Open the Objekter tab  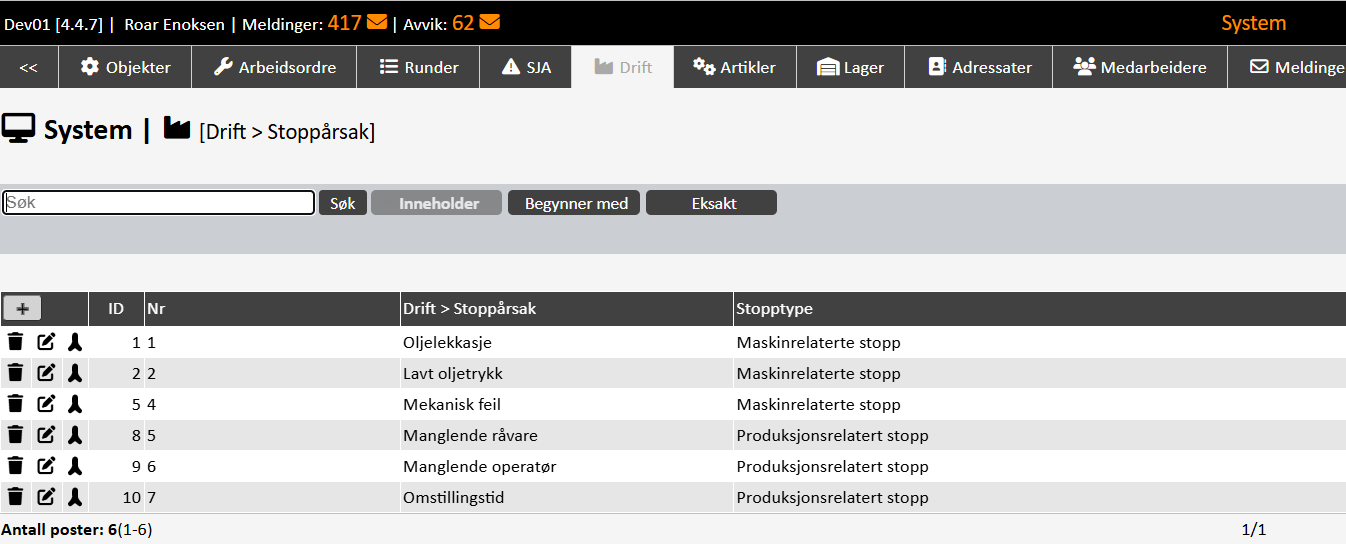[126, 67]
